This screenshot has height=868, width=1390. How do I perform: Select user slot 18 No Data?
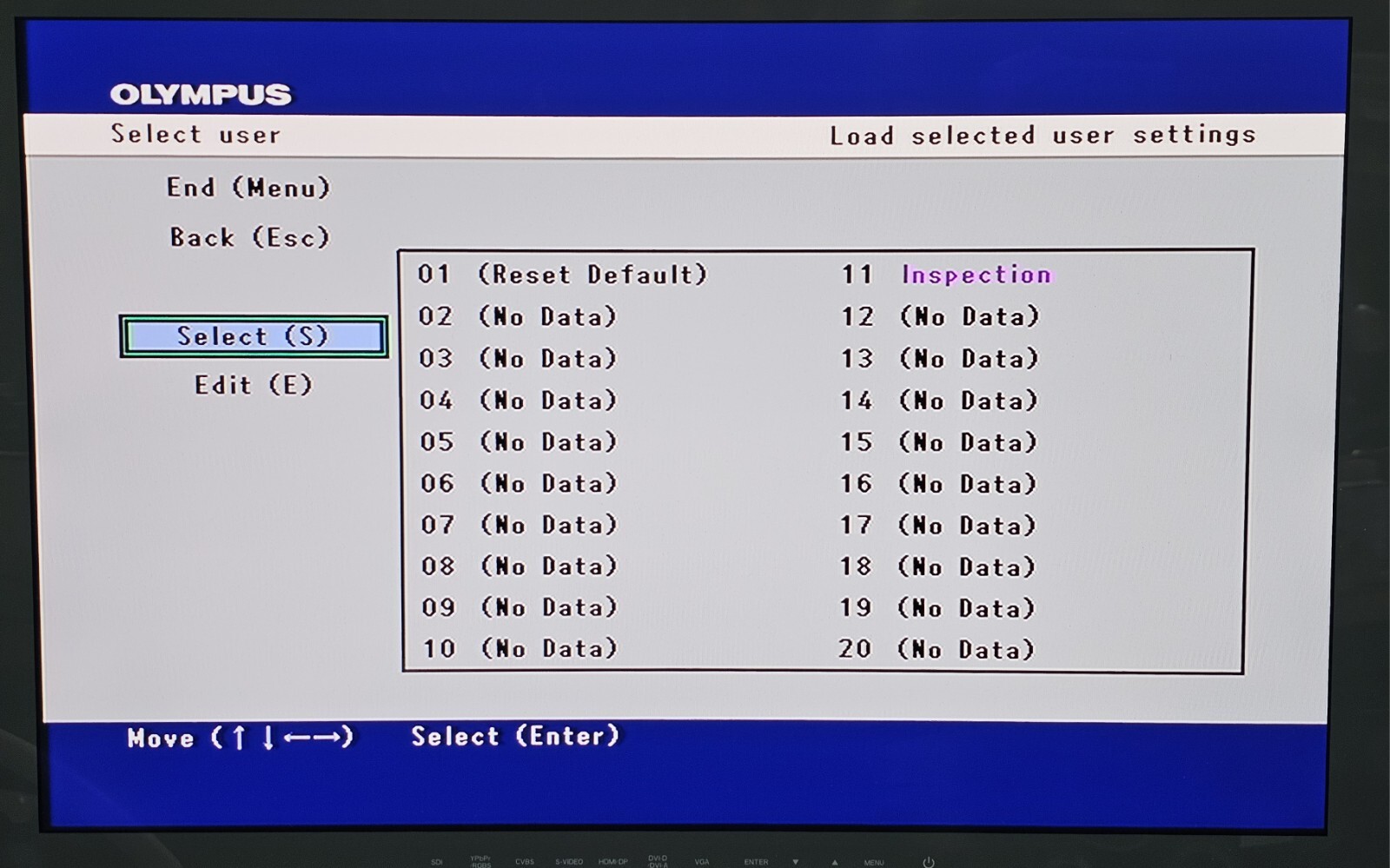(x=937, y=567)
